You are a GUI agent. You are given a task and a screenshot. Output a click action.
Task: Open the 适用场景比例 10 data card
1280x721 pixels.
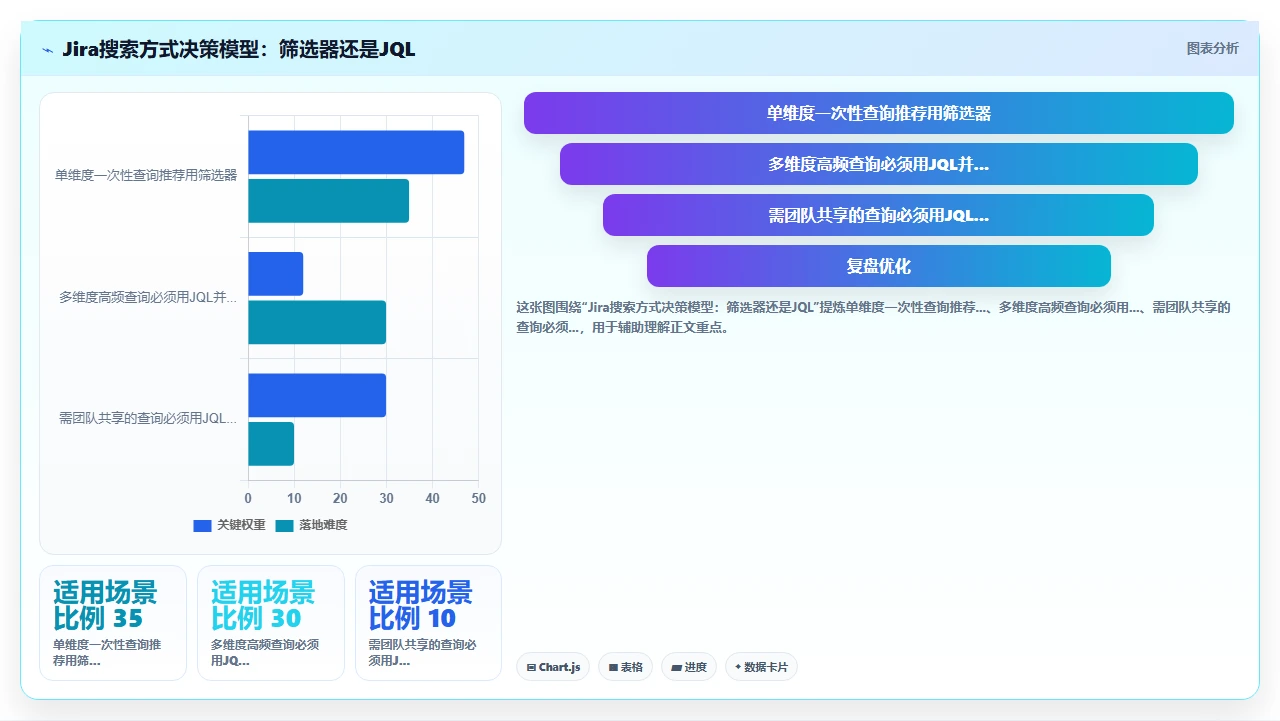click(x=428, y=623)
